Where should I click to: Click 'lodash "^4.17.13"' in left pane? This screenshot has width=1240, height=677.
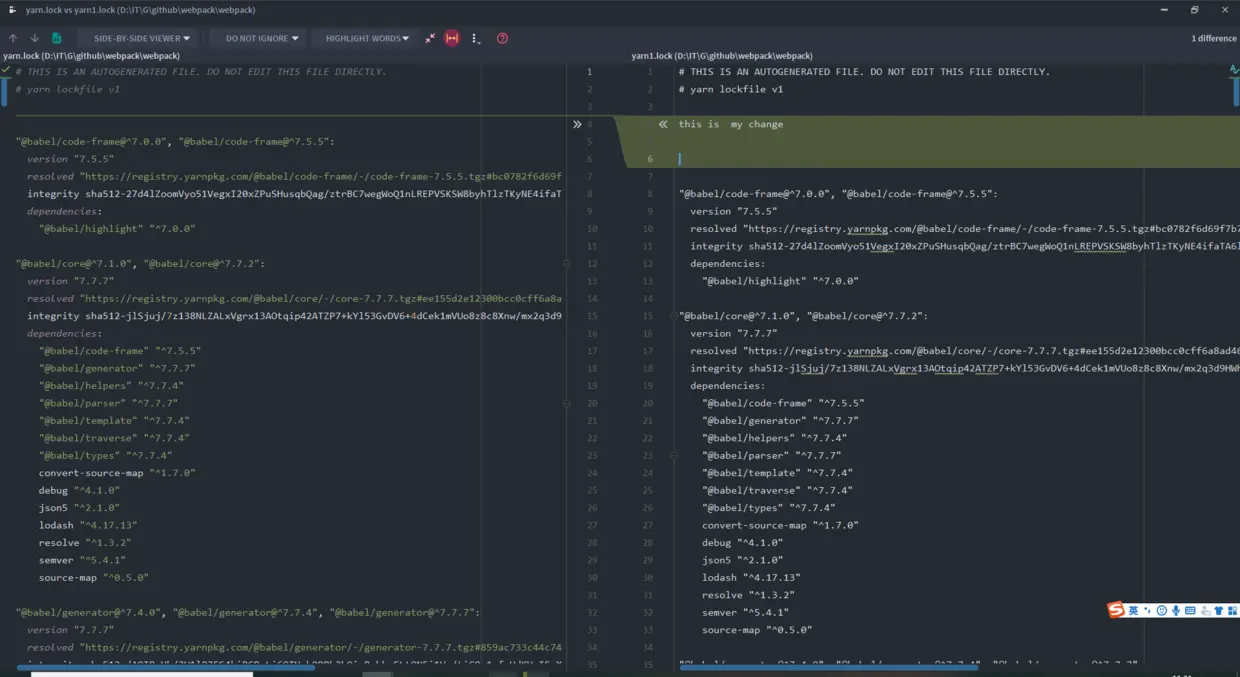coord(88,525)
